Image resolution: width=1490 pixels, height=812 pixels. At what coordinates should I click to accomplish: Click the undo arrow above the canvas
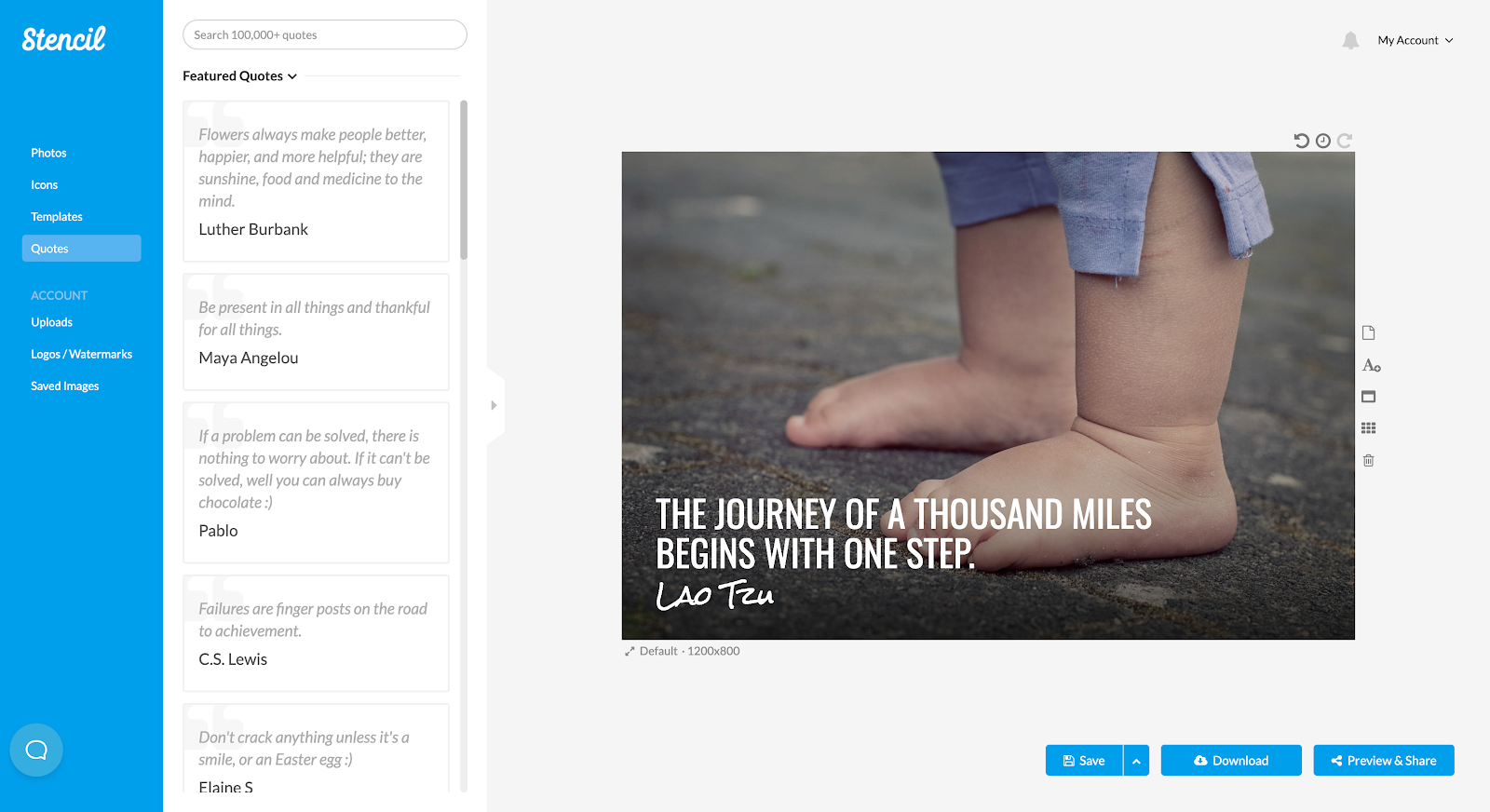(1302, 141)
